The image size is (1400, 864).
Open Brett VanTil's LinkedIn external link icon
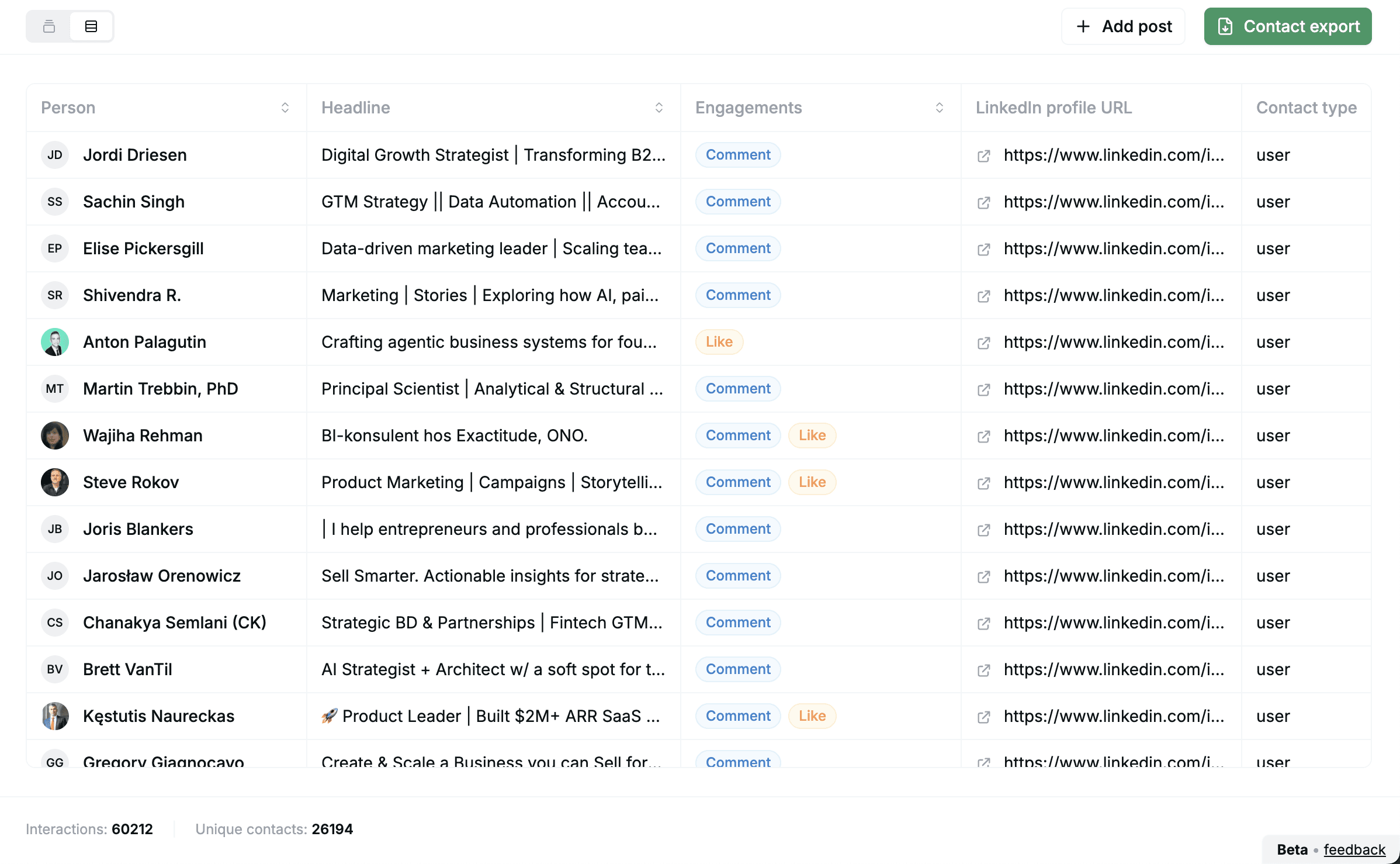pyautogui.click(x=984, y=670)
